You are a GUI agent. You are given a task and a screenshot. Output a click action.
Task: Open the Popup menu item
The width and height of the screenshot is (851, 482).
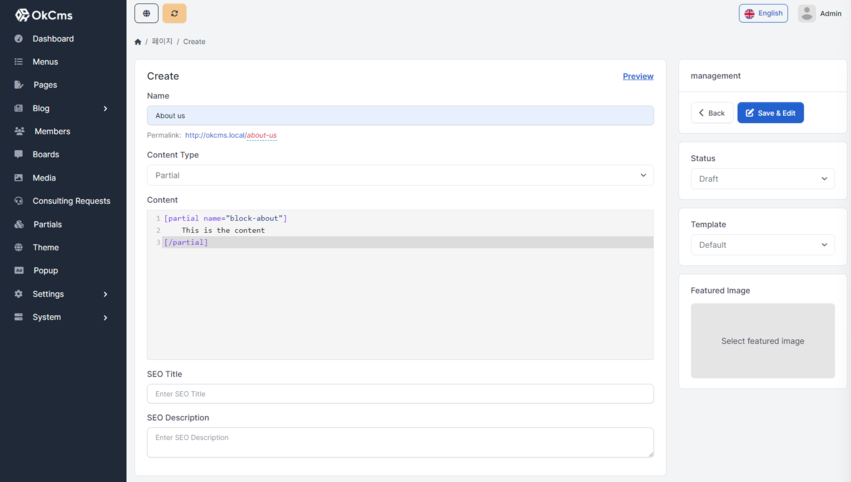45,270
